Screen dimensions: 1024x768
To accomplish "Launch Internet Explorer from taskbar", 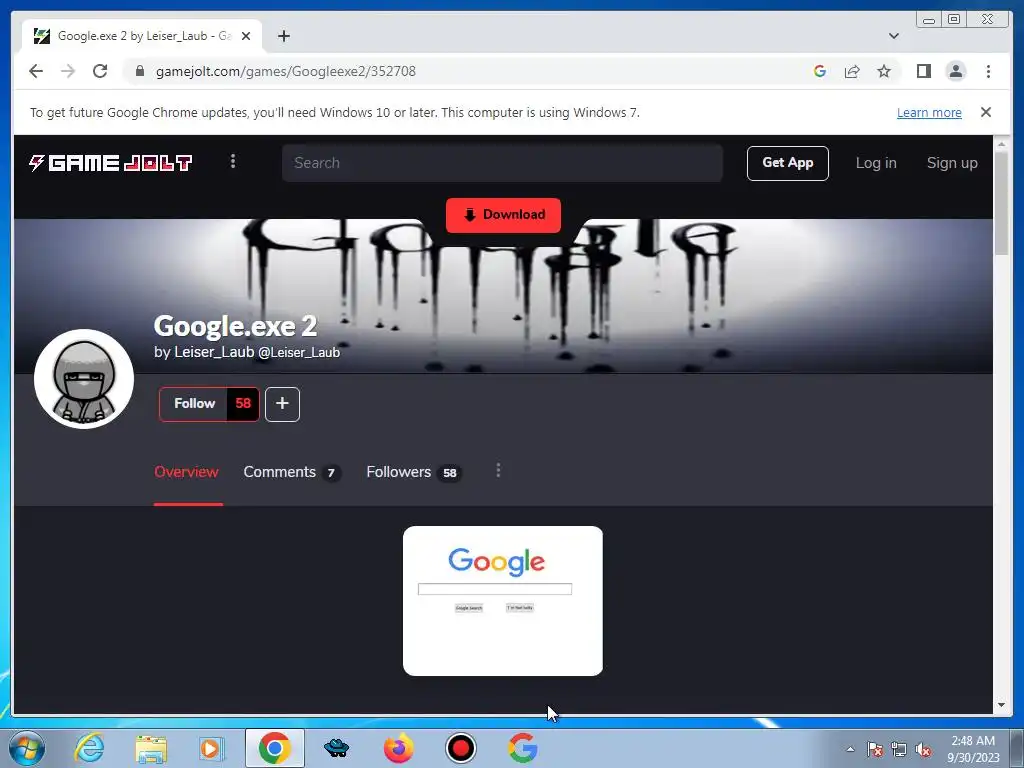I will coord(89,748).
